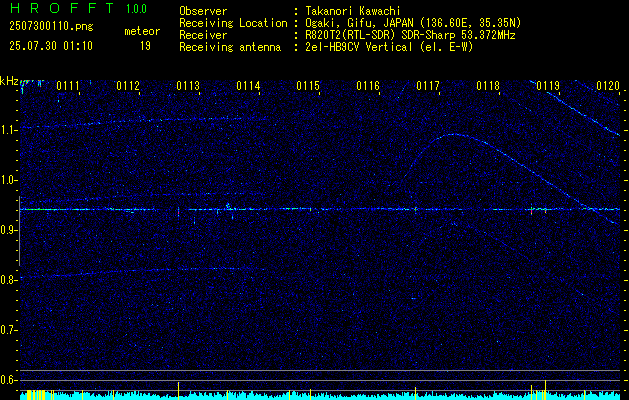The width and height of the screenshot is (629, 400).
Task: Click the 0116 time axis marker
Action: 368,86
